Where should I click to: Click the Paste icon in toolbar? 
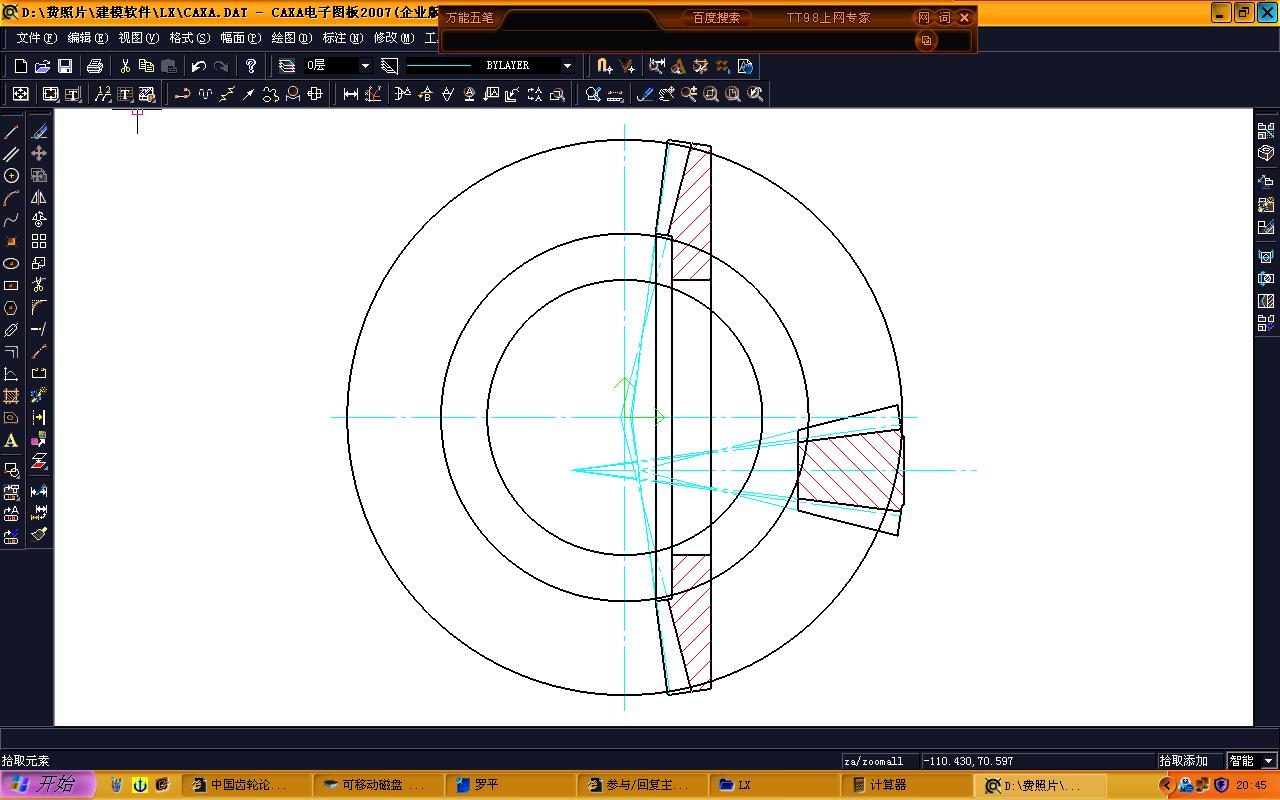point(169,66)
